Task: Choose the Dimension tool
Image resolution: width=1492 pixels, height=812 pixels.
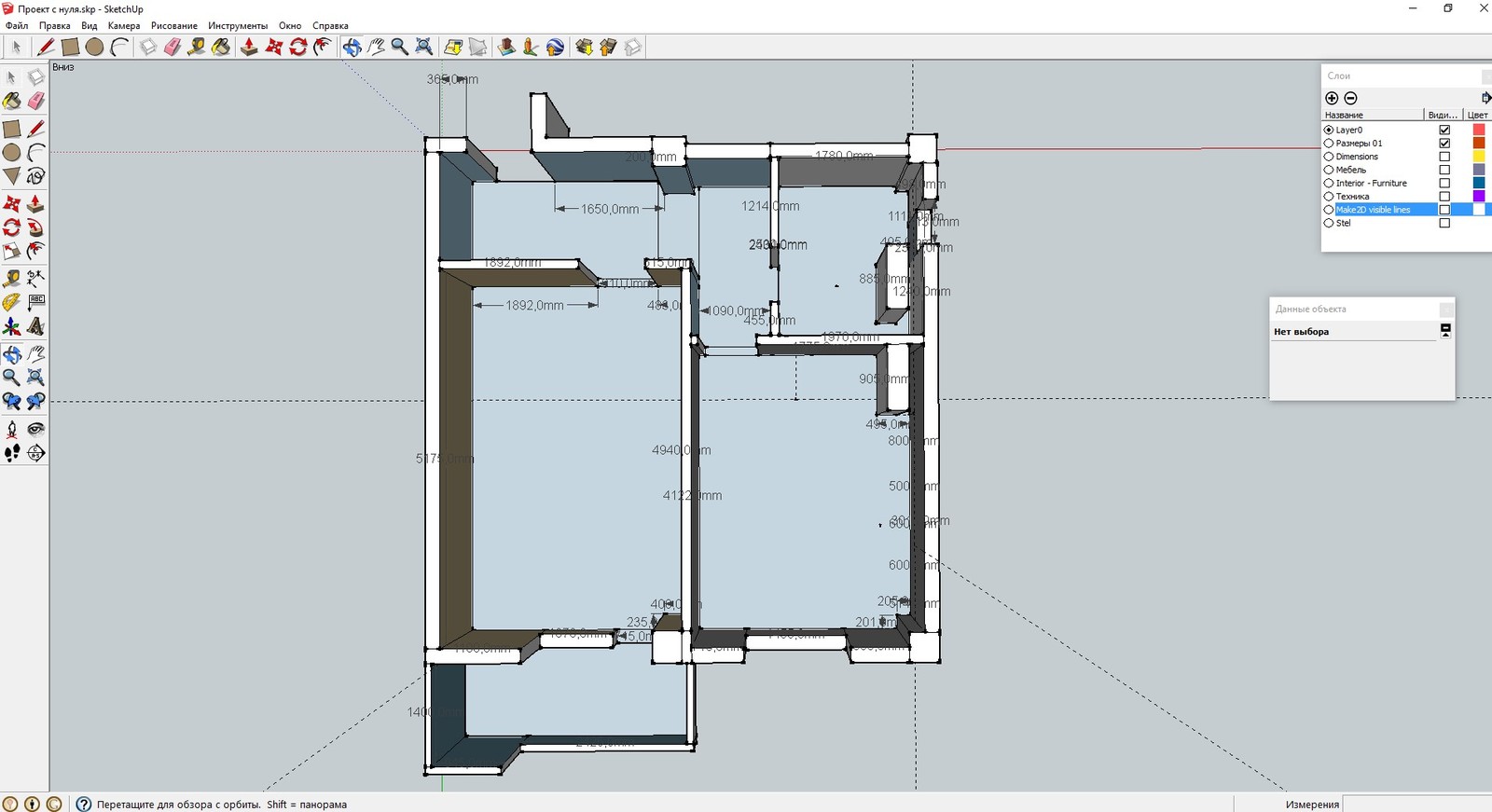Action: pyautogui.click(x=35, y=278)
